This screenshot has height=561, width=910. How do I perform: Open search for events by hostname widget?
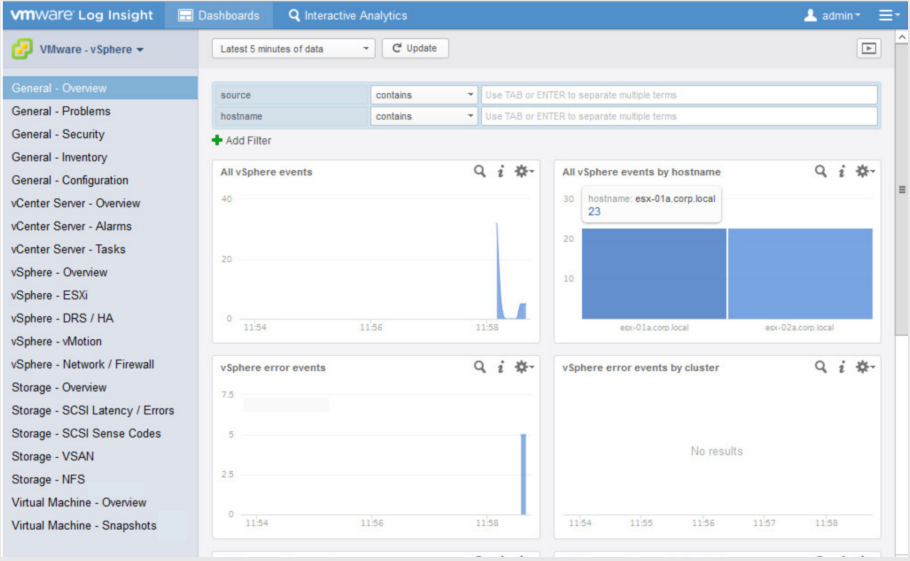(821, 171)
